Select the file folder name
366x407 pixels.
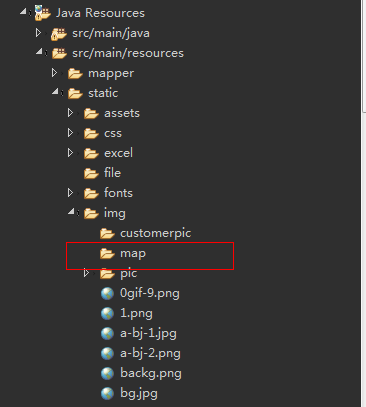[112, 173]
